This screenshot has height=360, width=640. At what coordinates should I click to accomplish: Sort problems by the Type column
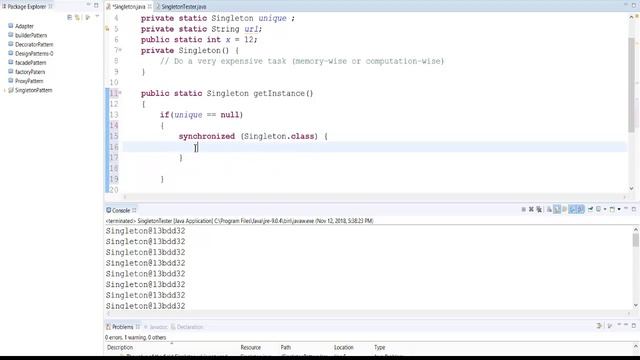[x=380, y=347]
